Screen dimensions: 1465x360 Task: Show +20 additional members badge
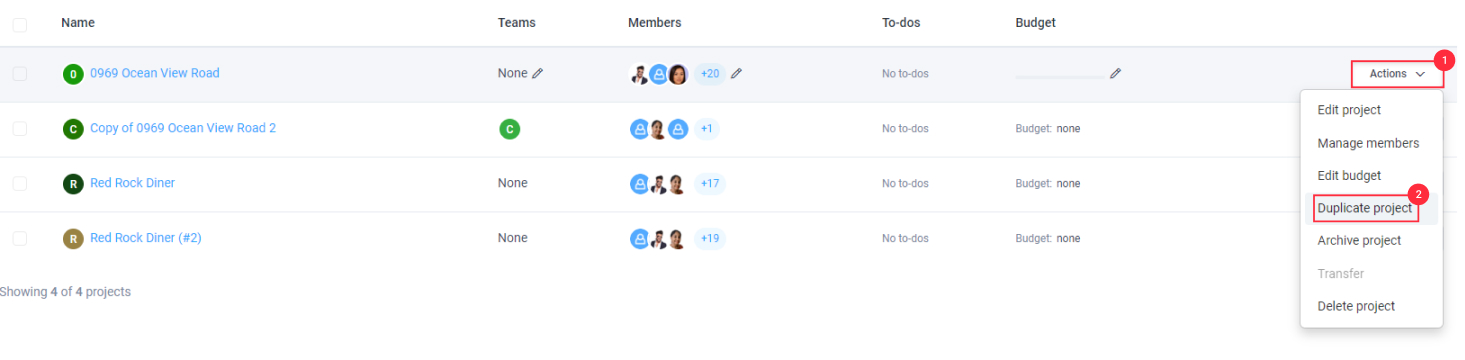point(710,73)
